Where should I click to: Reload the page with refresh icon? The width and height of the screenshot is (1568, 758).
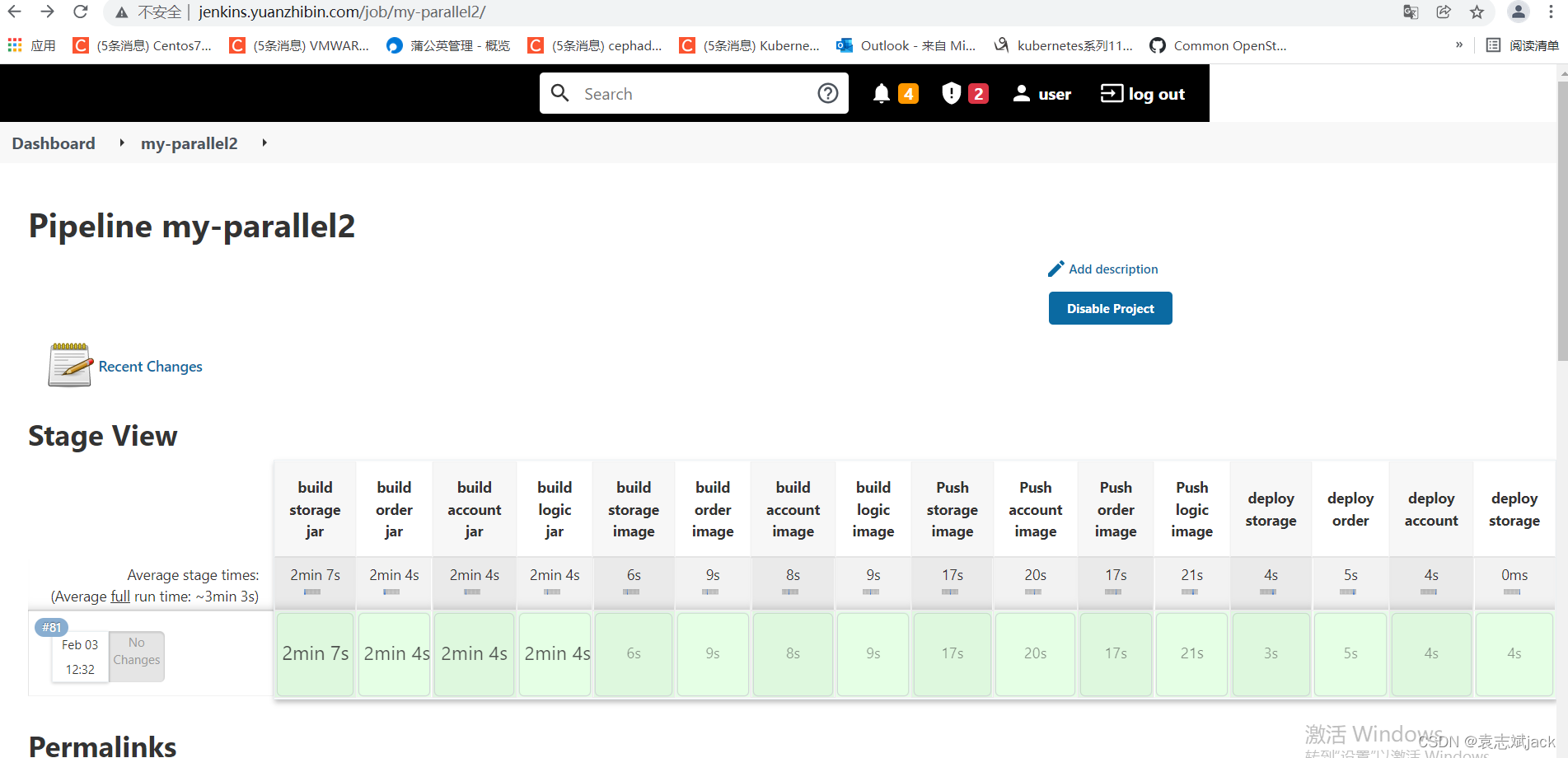(x=80, y=12)
